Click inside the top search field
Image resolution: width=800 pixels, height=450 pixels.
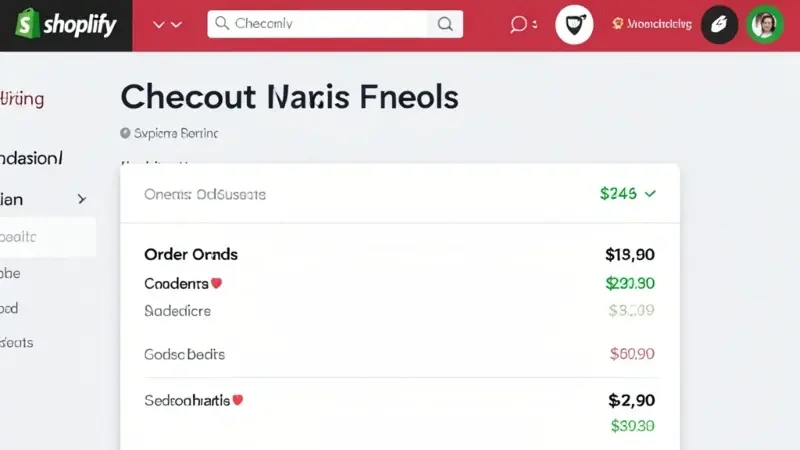coord(330,24)
